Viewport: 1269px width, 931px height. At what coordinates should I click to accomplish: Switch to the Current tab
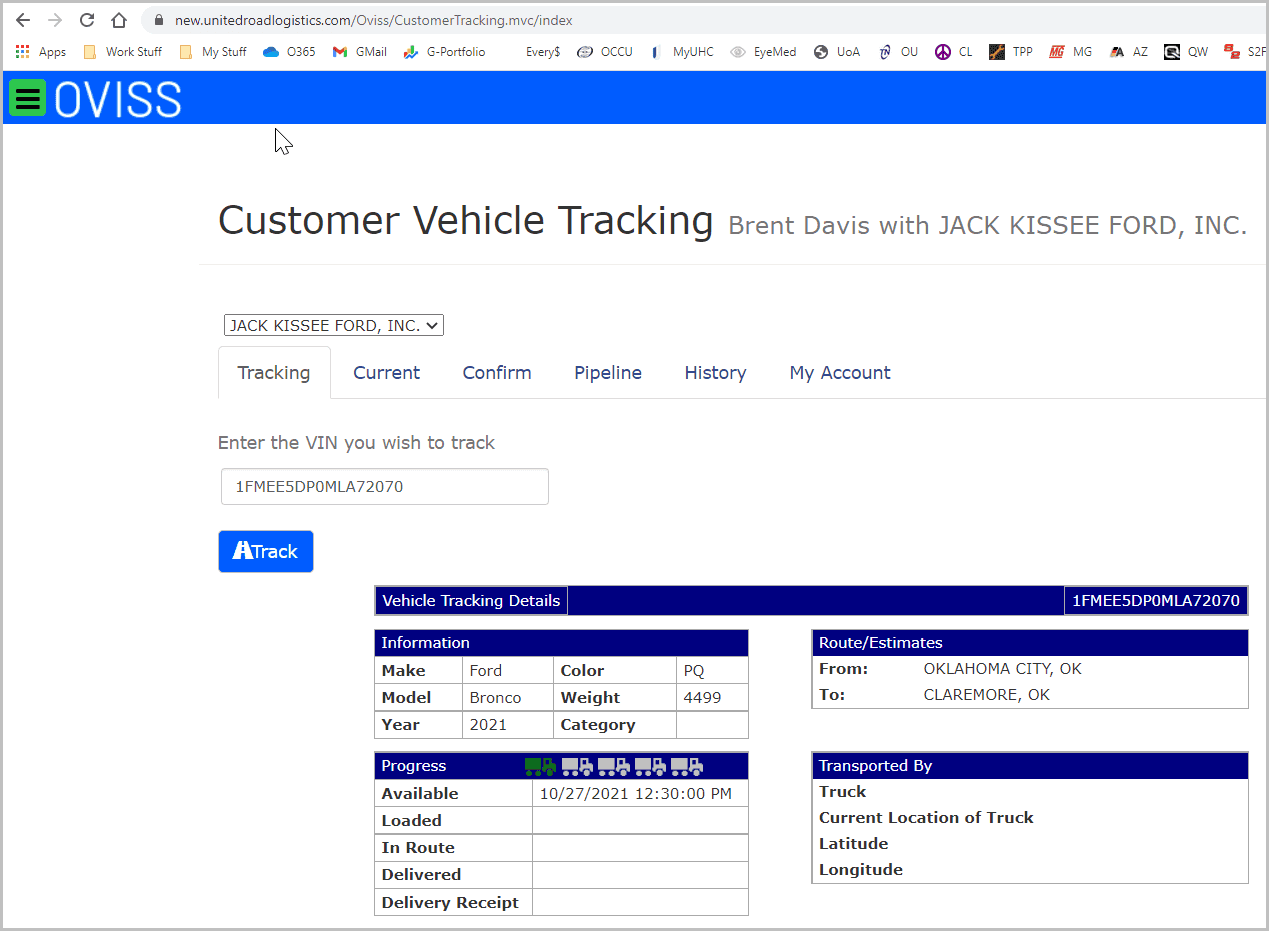coord(386,373)
